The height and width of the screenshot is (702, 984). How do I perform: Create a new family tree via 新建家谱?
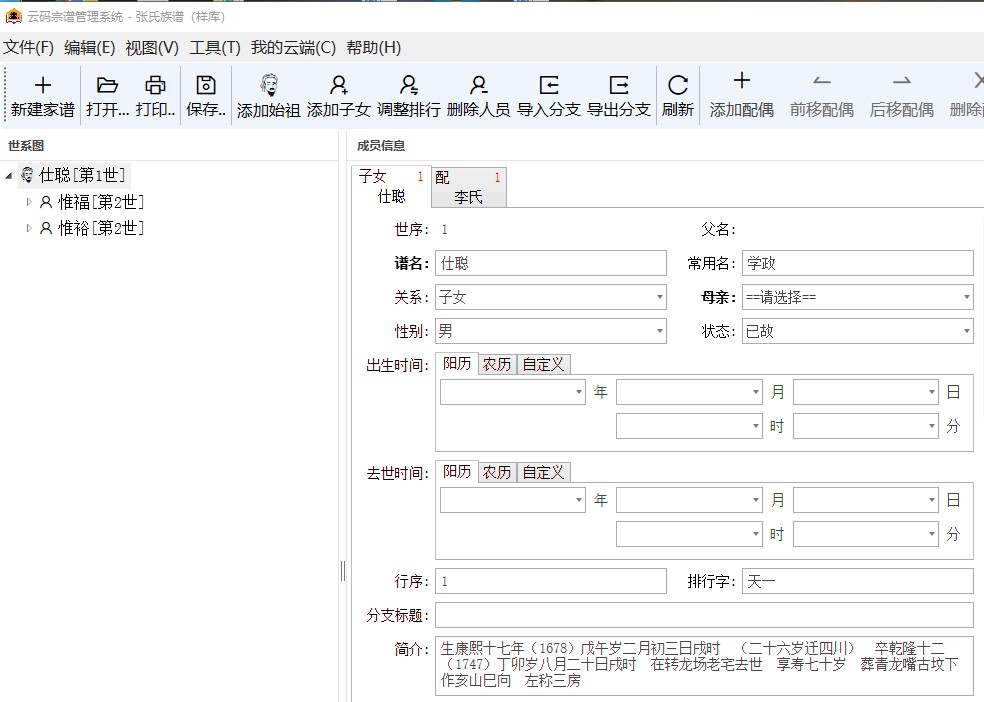click(41, 95)
